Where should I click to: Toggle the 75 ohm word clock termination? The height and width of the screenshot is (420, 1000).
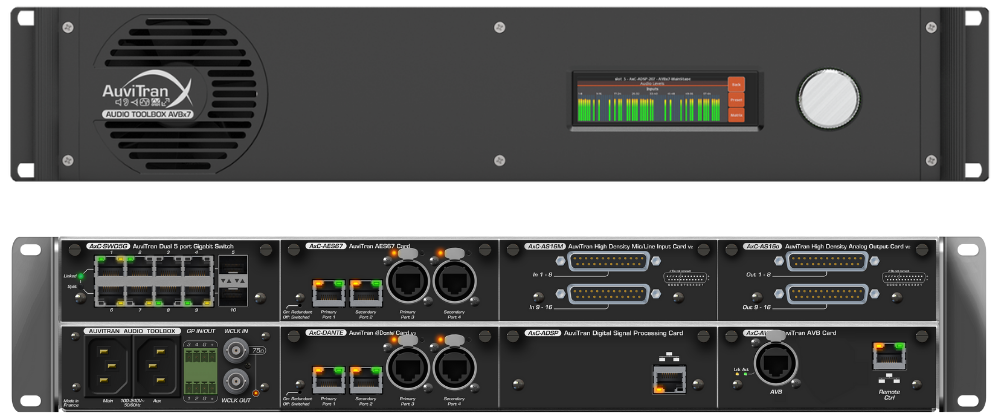tap(254, 350)
